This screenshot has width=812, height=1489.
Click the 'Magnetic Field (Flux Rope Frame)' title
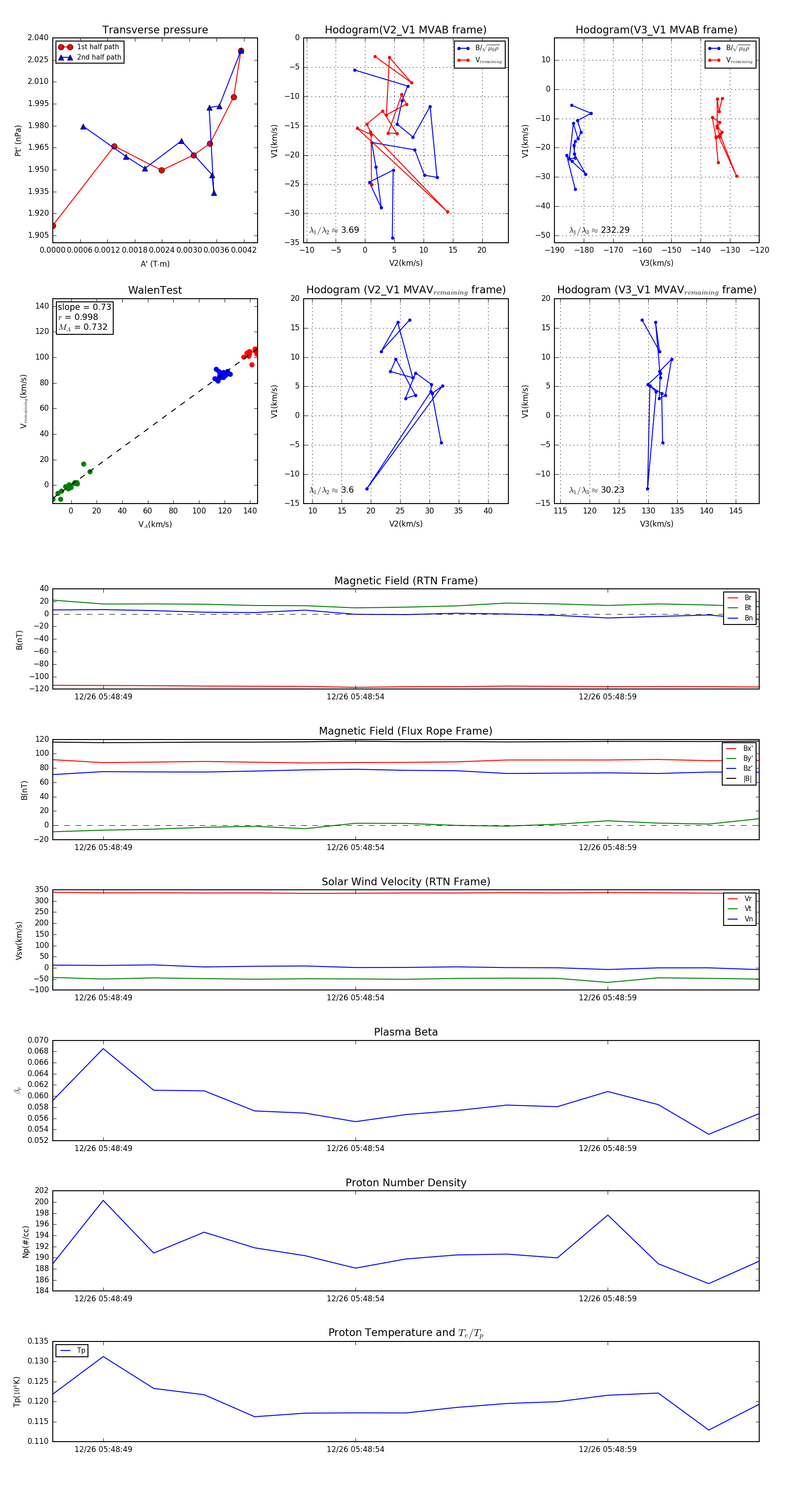[x=406, y=731]
